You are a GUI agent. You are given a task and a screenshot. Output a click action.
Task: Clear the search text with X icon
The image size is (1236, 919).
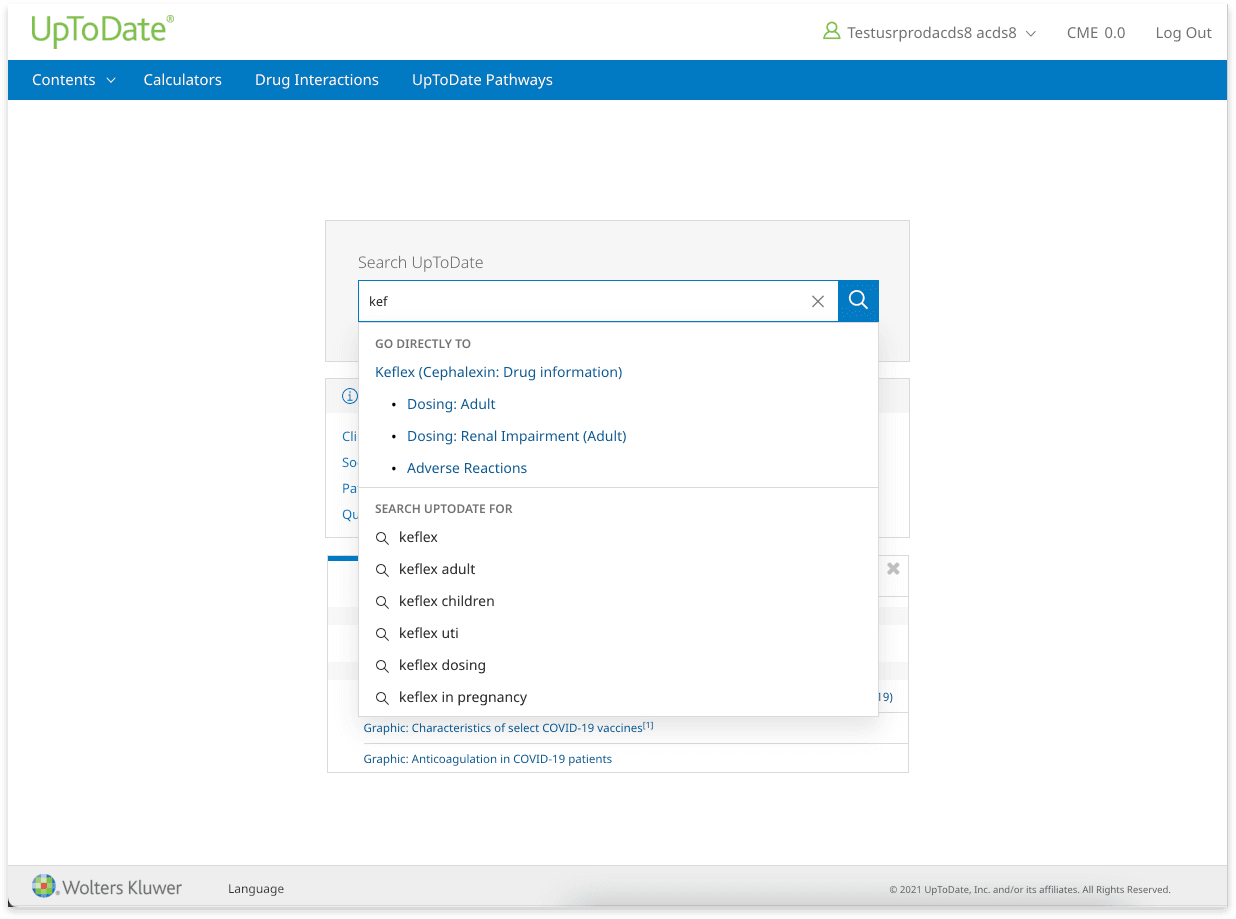(818, 301)
